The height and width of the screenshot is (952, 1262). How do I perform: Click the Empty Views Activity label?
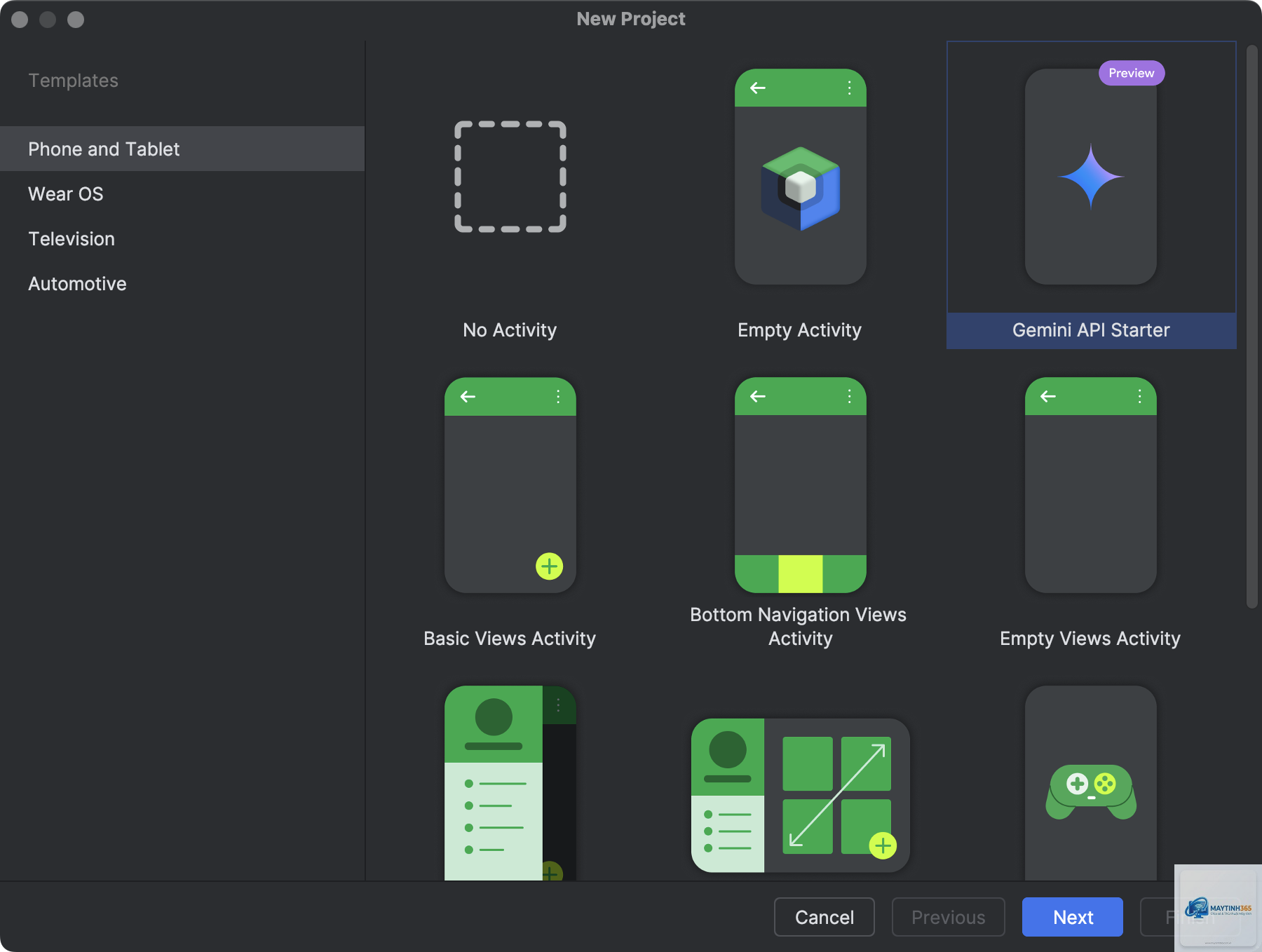click(1090, 639)
